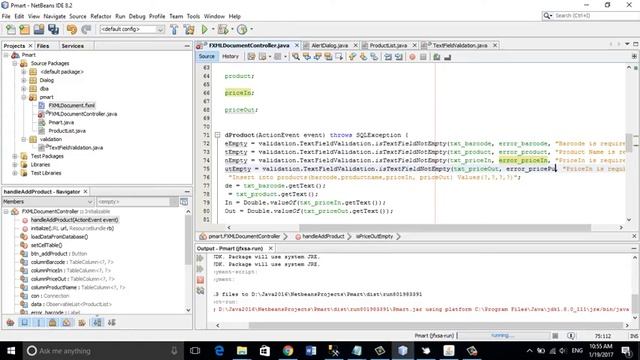Toggle Show Non-Public Members filter in Navigator
The width and height of the screenshot is (640, 360).
point(53,322)
